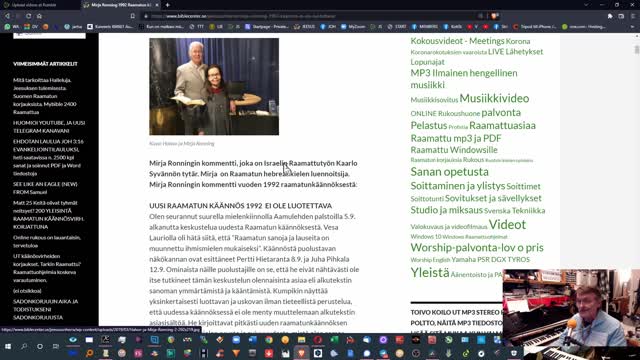Open the Studio ja miksaus tag
This screenshot has height=360, width=640.
tap(447, 210)
